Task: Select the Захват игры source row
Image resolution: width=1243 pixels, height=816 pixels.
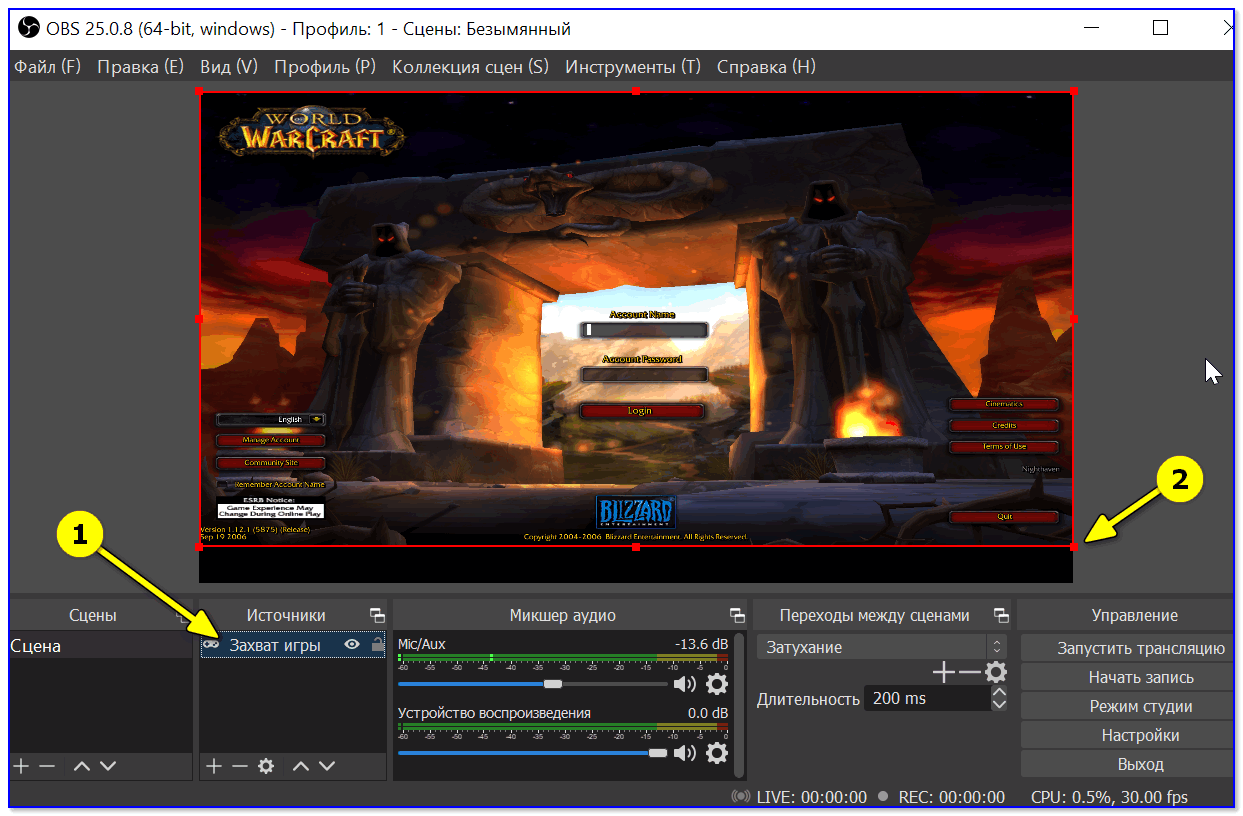Action: point(293,645)
